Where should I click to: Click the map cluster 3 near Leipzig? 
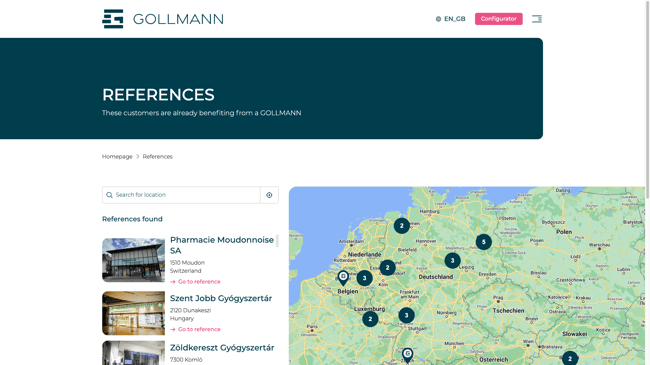pyautogui.click(x=453, y=260)
